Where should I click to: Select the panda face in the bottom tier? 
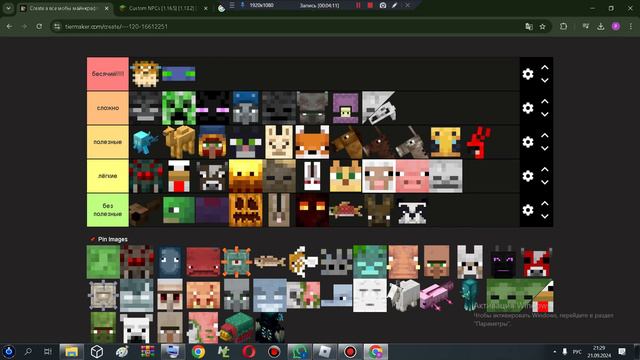[x=412, y=211]
